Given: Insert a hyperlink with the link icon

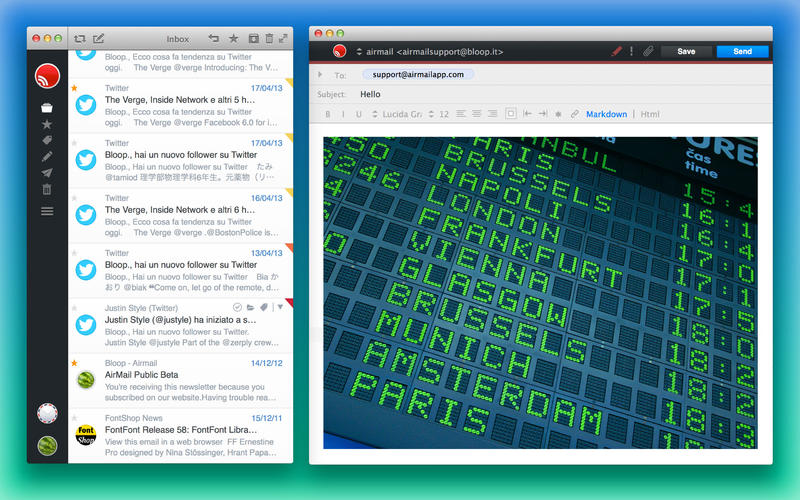Looking at the screenshot, I should pos(574,114).
